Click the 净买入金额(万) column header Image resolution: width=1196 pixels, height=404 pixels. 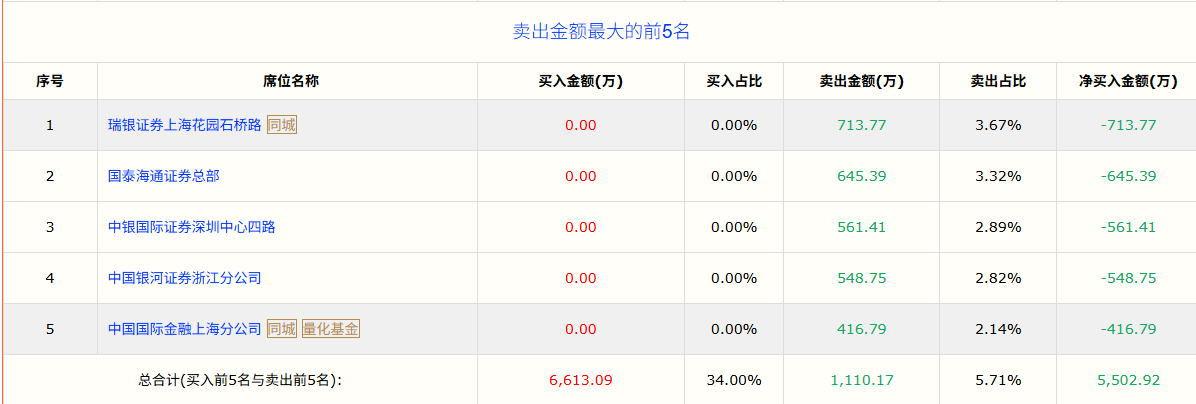(1128, 81)
